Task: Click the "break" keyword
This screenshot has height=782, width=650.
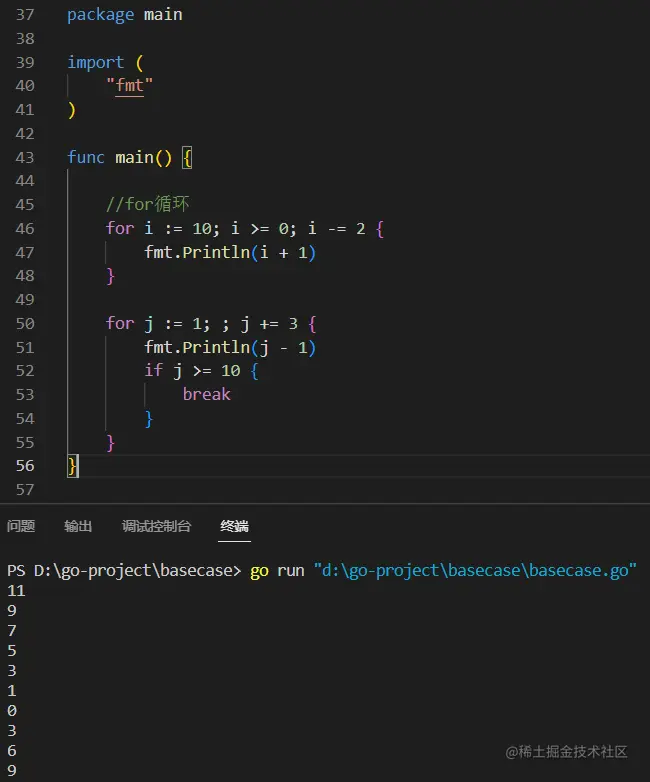Action: click(207, 395)
